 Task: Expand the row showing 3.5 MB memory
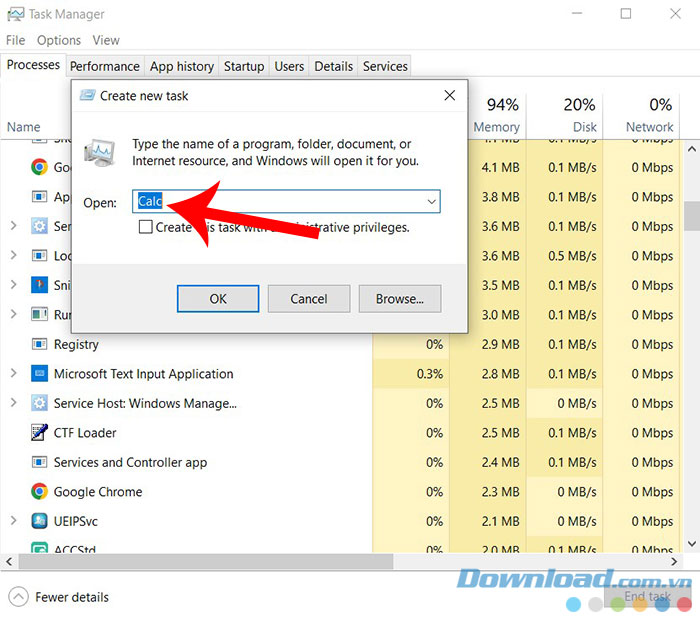point(13,285)
